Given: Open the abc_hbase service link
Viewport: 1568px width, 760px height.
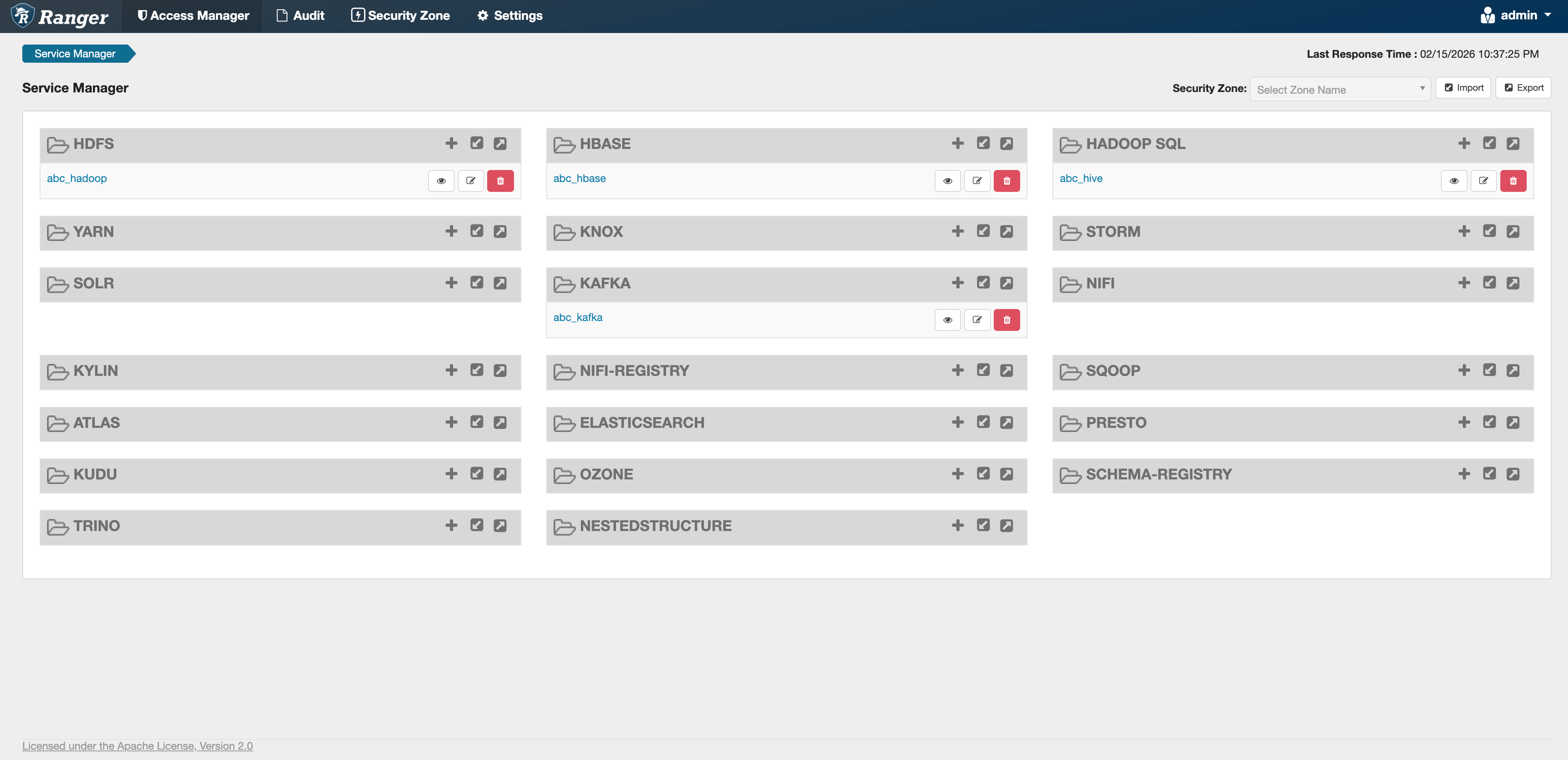Looking at the screenshot, I should (579, 178).
